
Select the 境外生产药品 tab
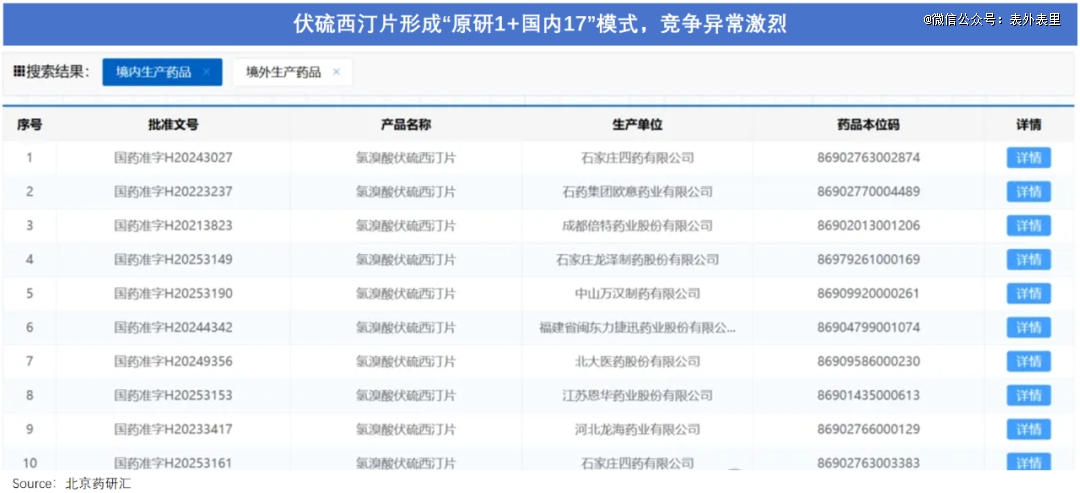coord(293,72)
